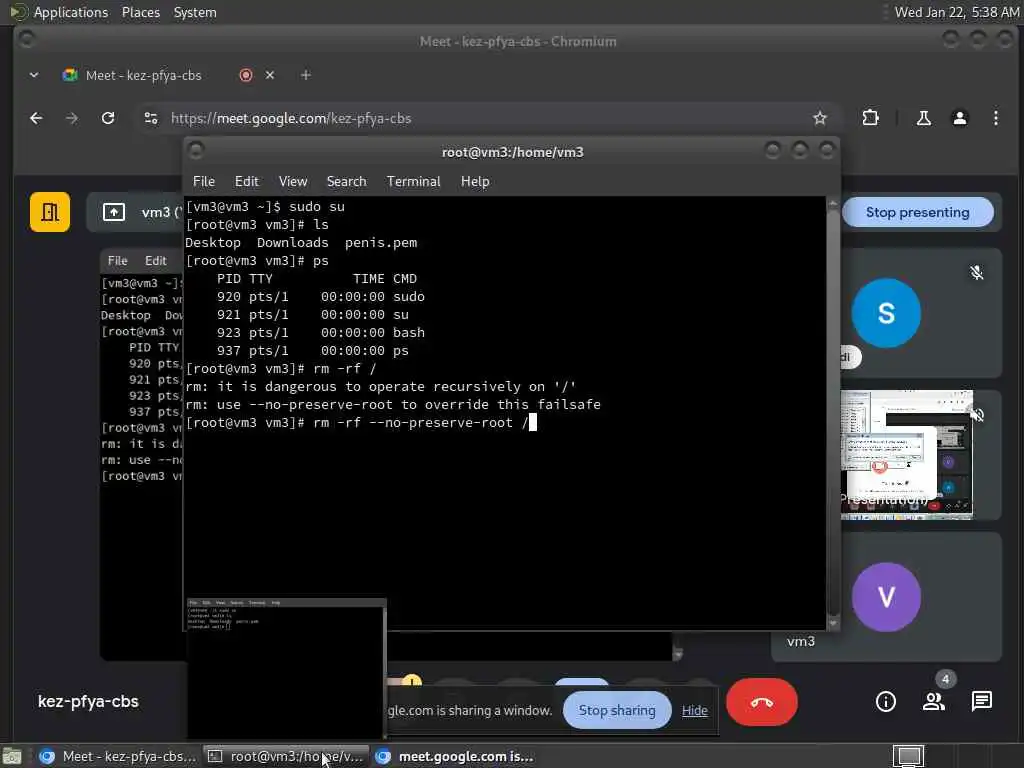Click the penis.pem filename in terminal output
This screenshot has height=768, width=1024.
[x=381, y=242]
